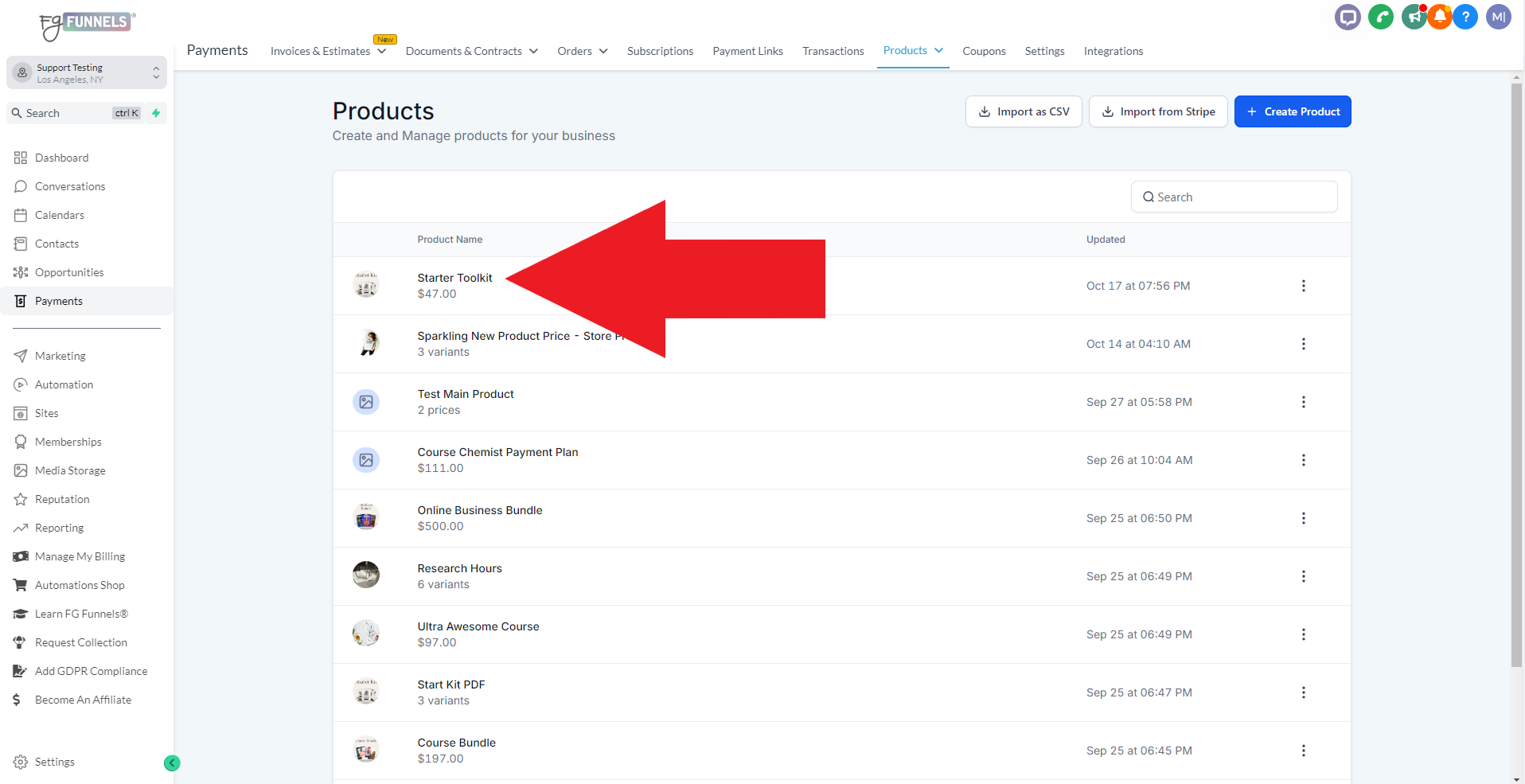Image resolution: width=1525 pixels, height=784 pixels.
Task: Click the Create Product button
Action: tap(1293, 111)
